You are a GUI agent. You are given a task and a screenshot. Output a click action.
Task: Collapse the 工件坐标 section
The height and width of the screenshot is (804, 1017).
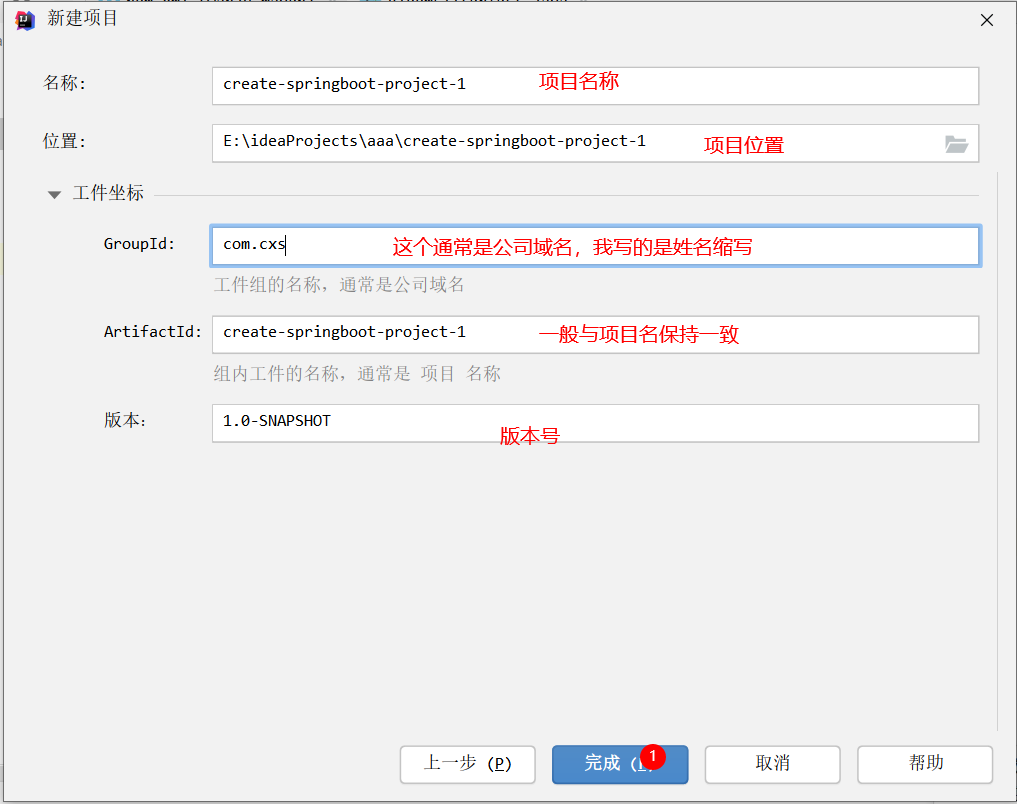(x=54, y=195)
